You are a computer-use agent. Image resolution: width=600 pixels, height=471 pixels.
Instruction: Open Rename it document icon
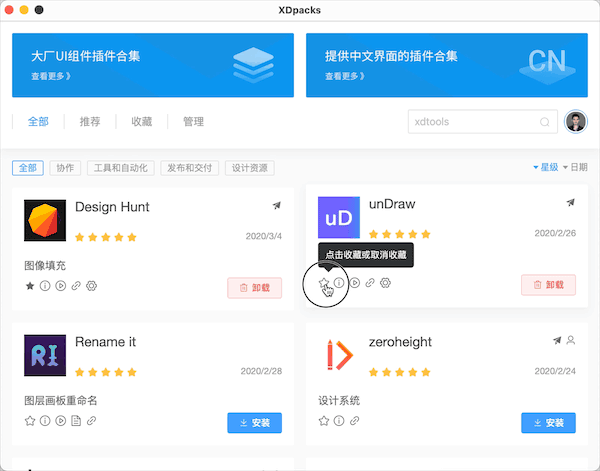coord(76,421)
